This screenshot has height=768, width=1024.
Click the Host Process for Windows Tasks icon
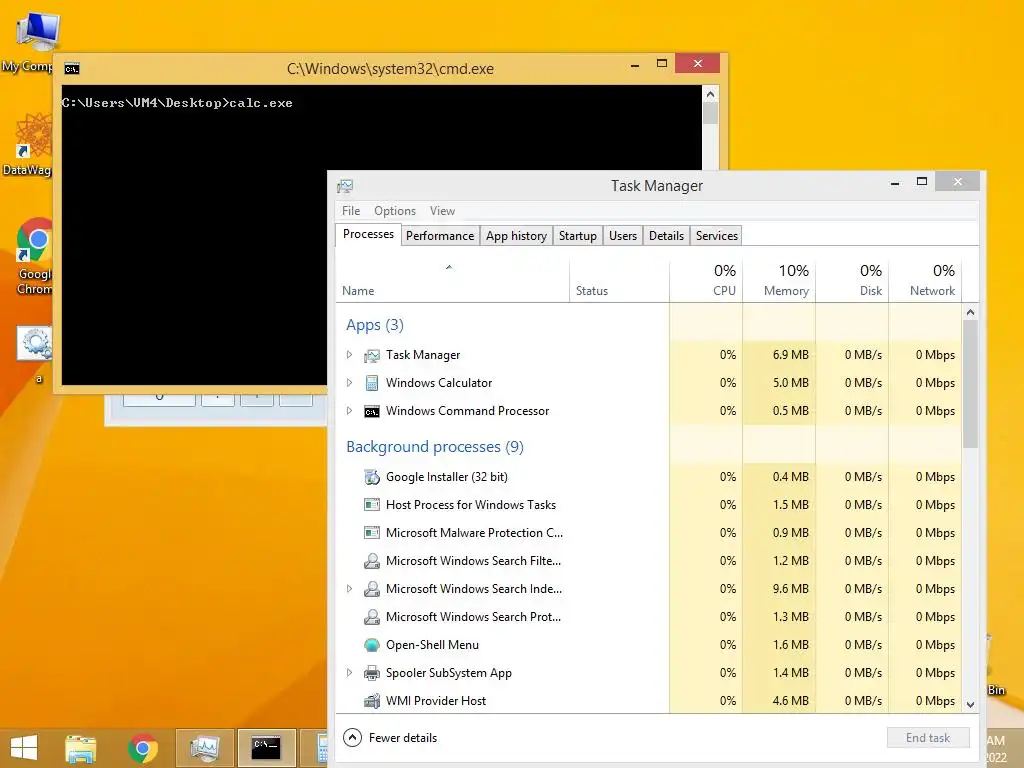coord(372,505)
